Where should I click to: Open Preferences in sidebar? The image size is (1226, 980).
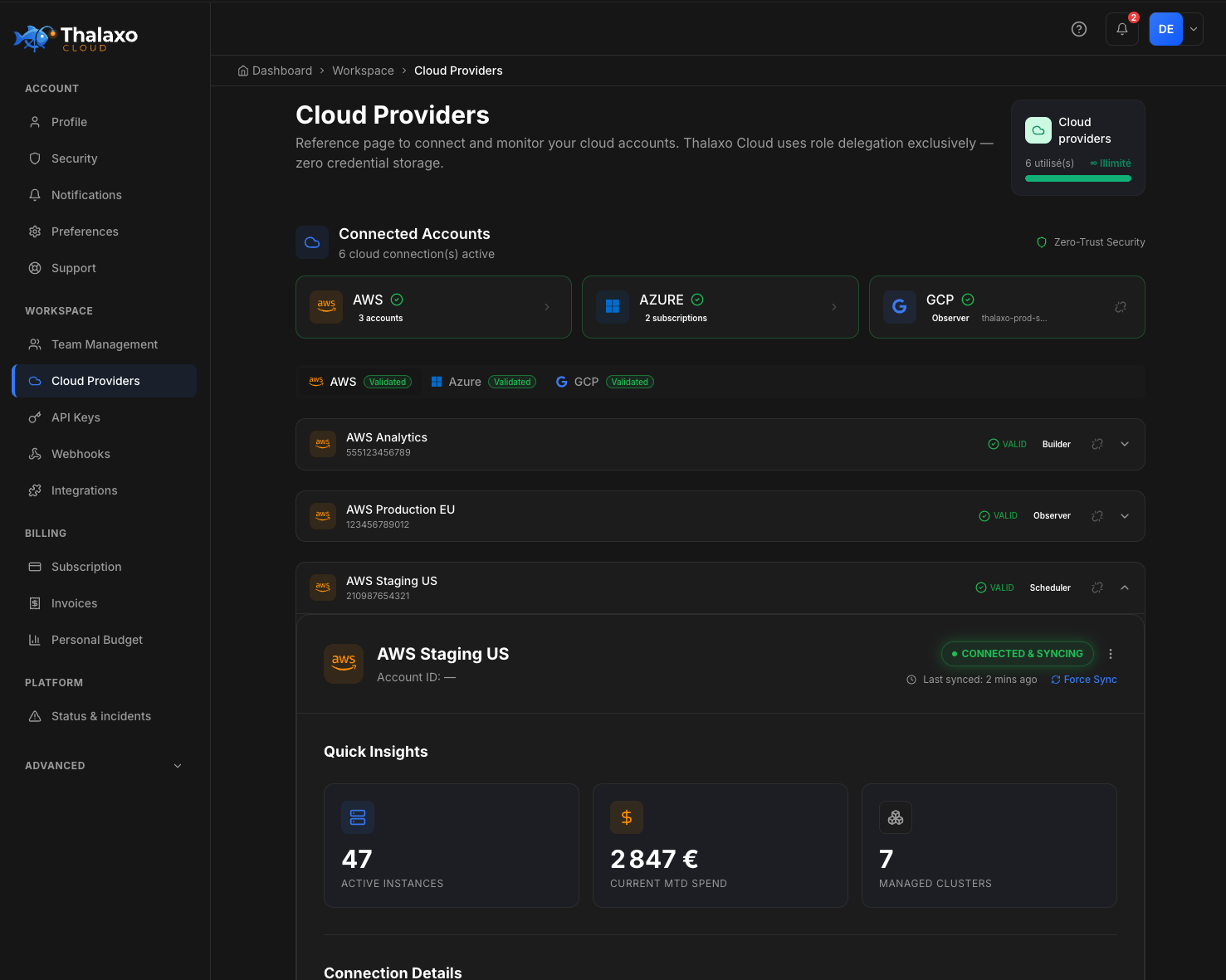[104, 232]
